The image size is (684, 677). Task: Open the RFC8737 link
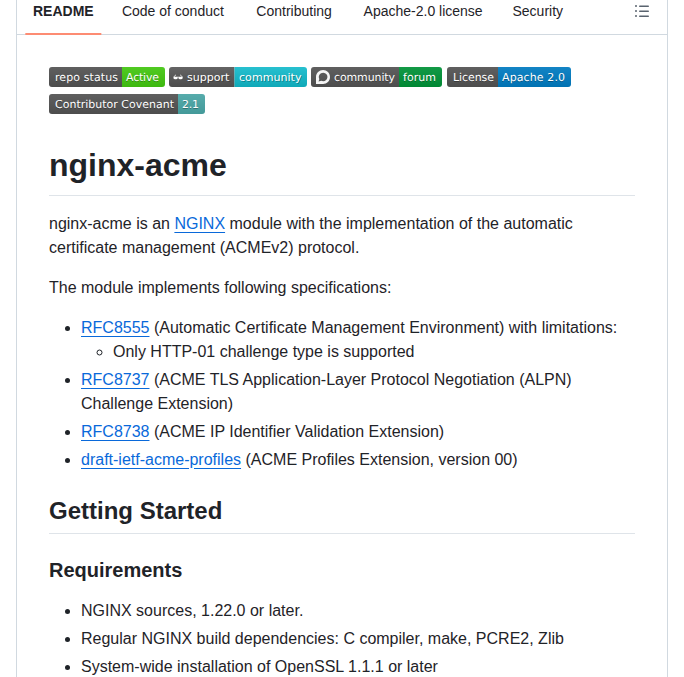click(115, 380)
